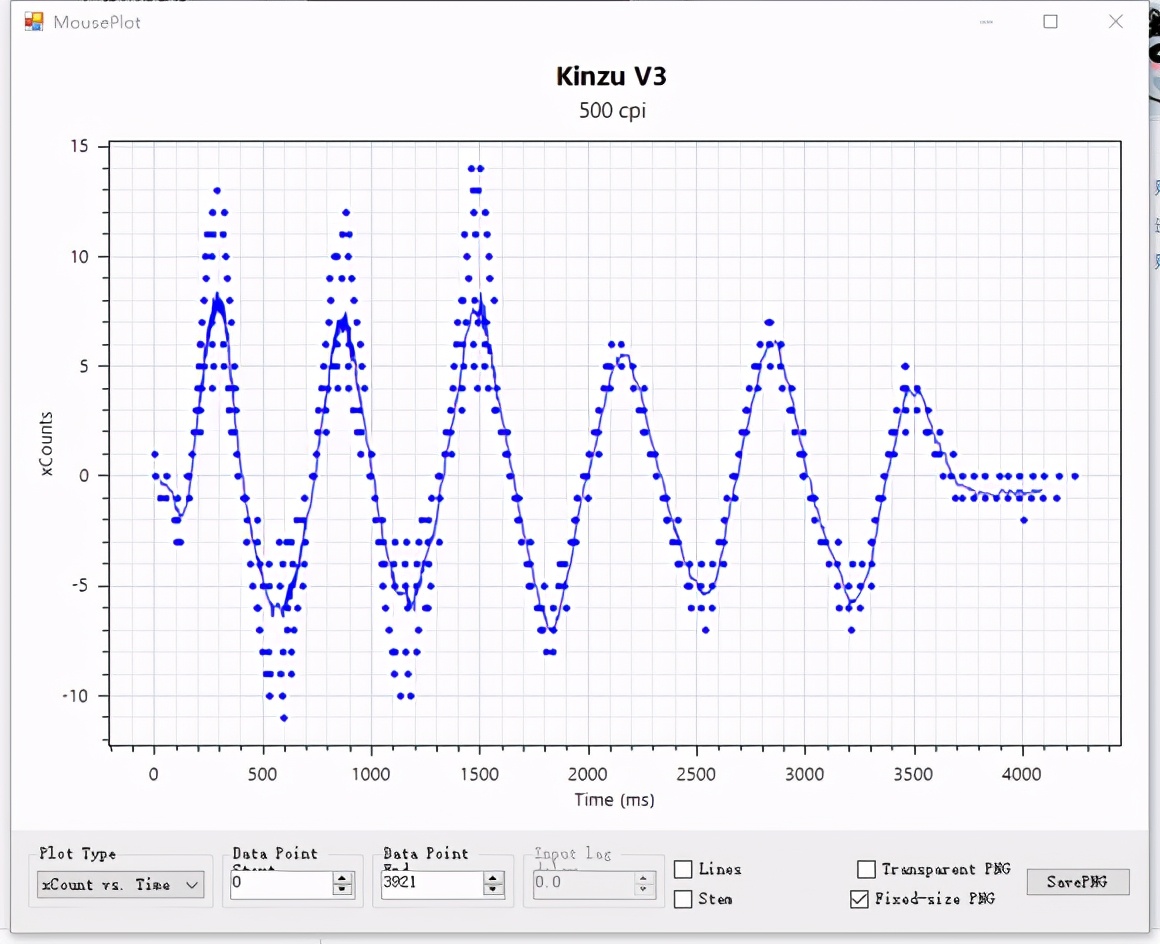Screen dimensions: 1160x944
Task: Click inside the Data Point Start field
Action: (x=280, y=884)
